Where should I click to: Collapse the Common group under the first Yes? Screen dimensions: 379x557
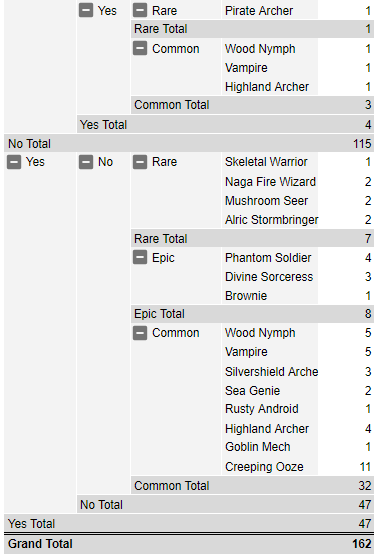140,48
